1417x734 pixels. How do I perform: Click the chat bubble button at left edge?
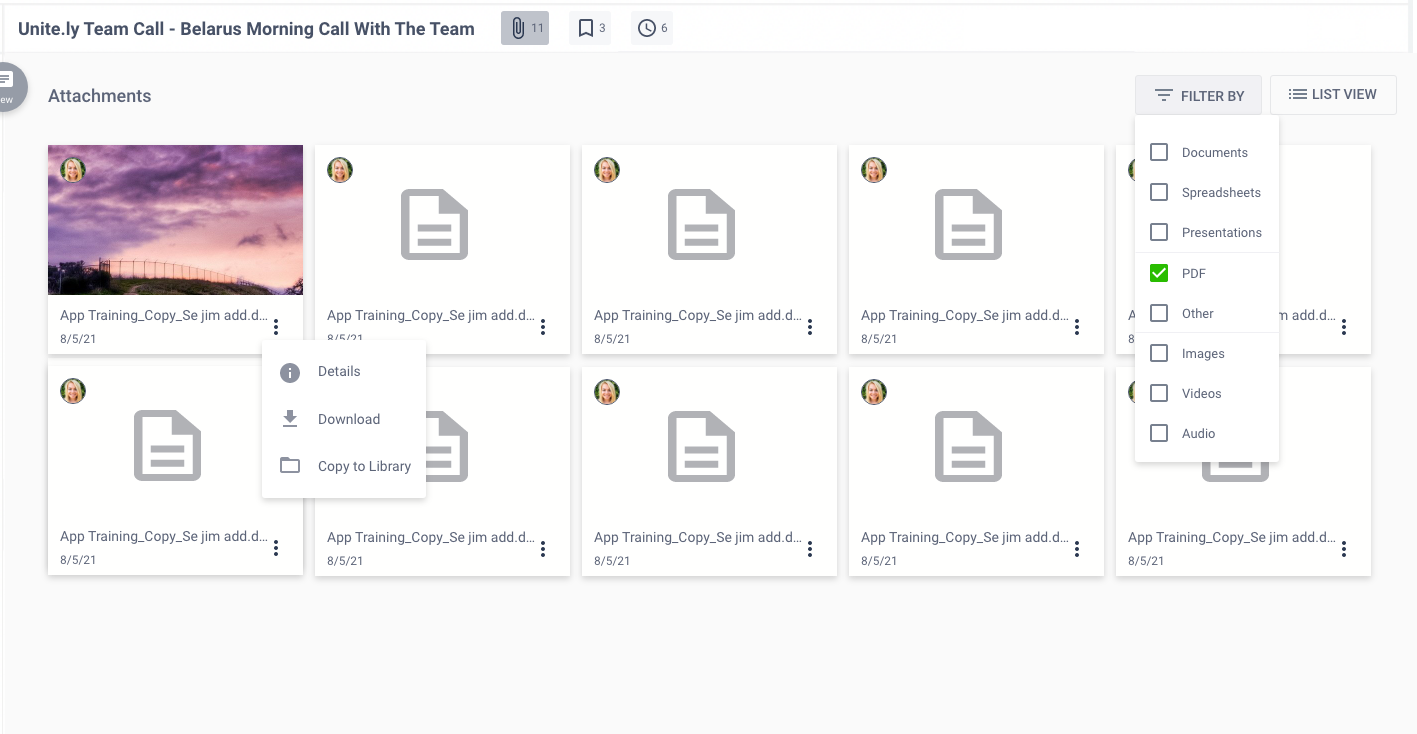click(x=8, y=87)
